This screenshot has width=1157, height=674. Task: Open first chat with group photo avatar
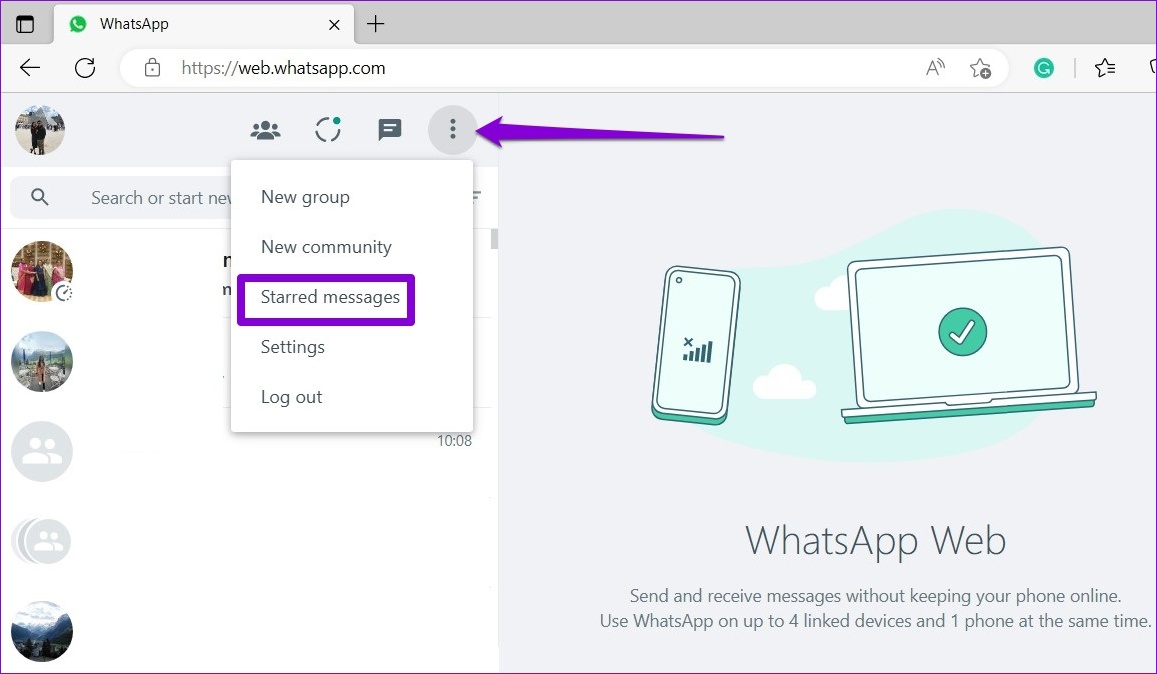click(42, 272)
